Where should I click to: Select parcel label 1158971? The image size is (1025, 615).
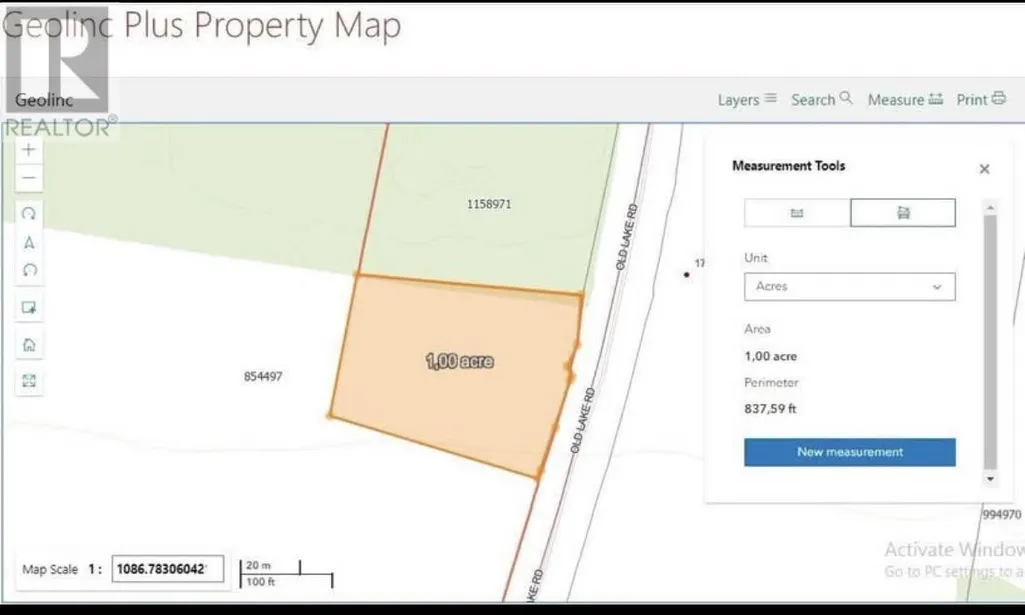coord(489,205)
